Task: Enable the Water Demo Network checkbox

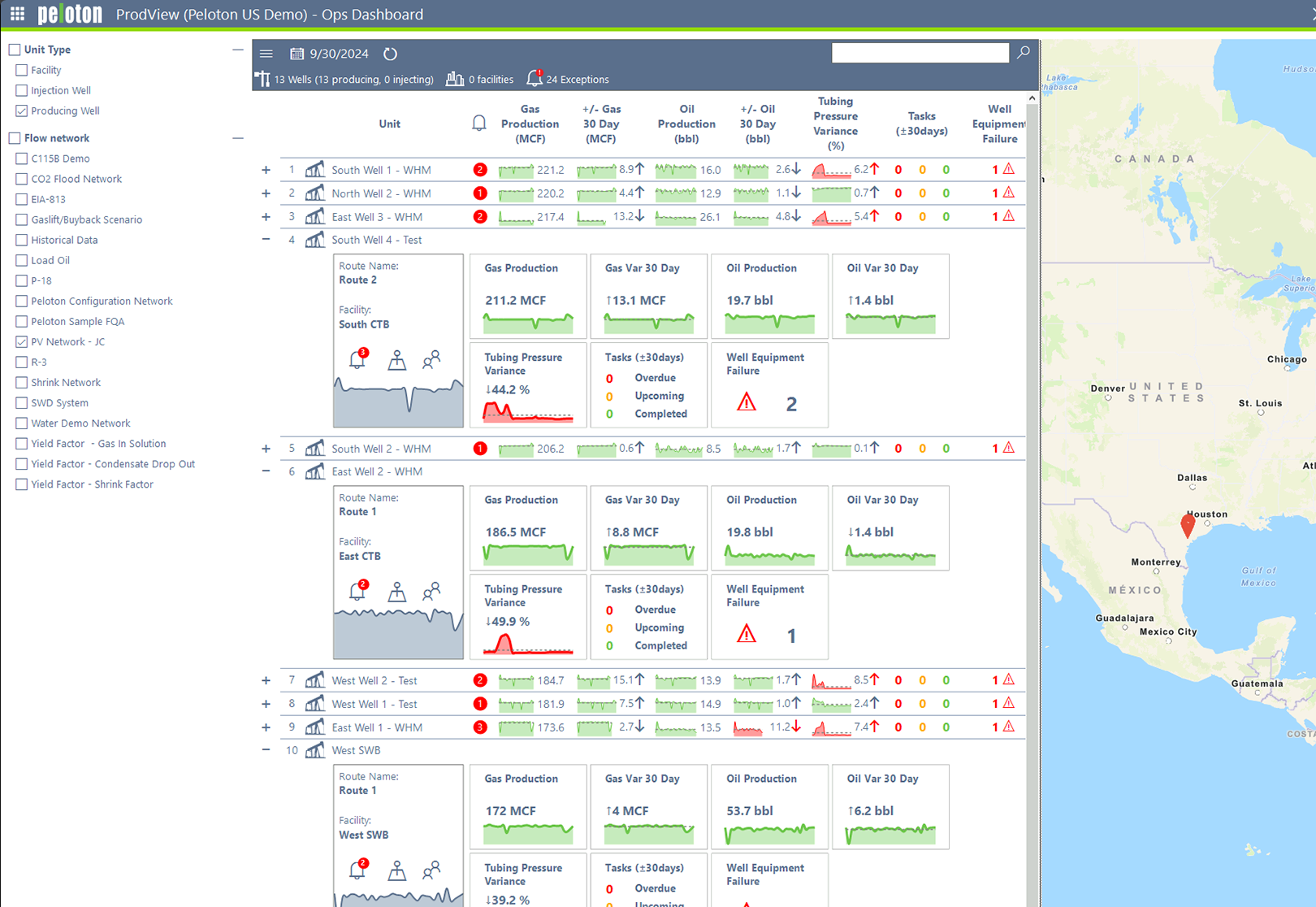Action: 21,423
